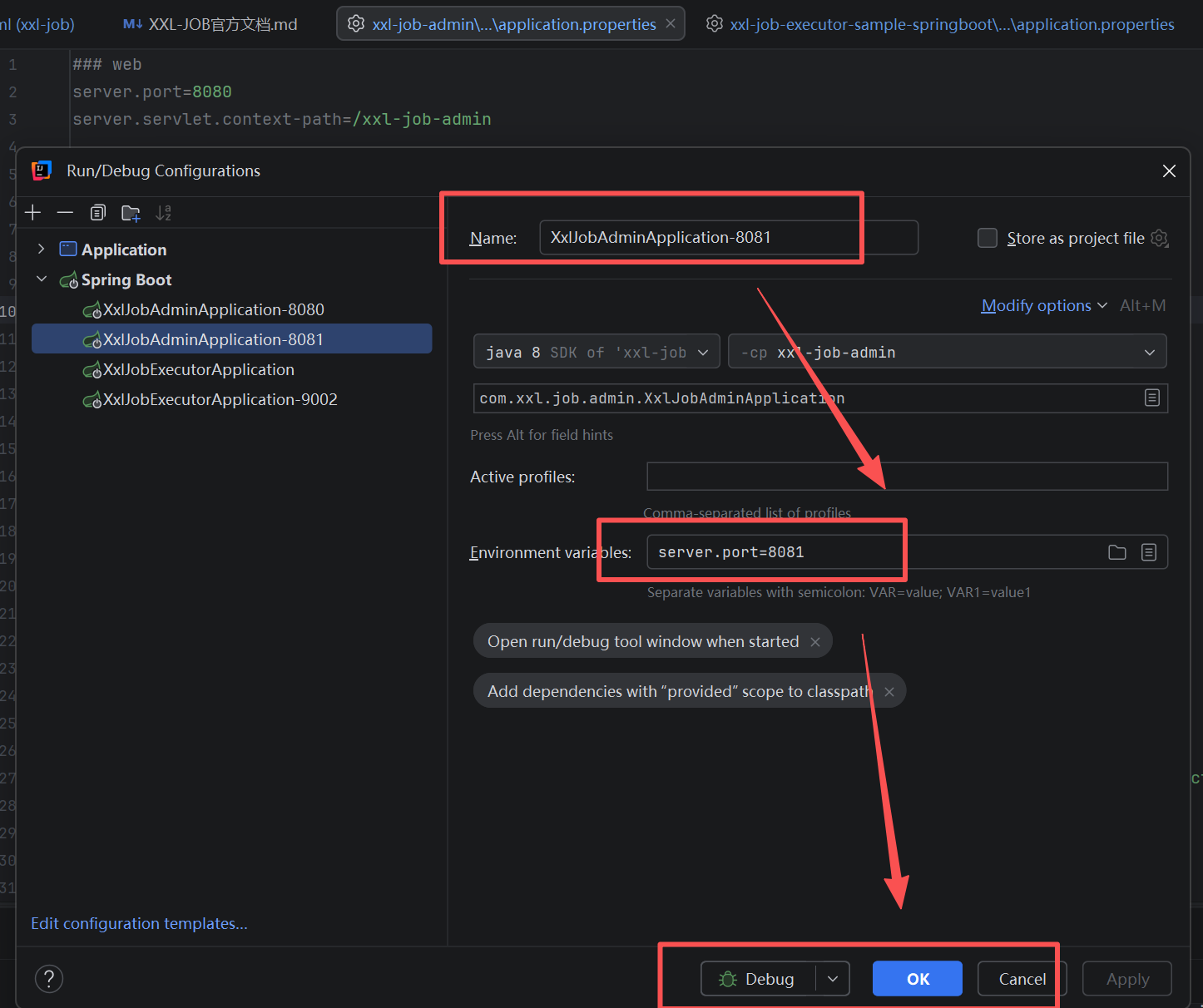Image resolution: width=1203 pixels, height=1008 pixels.
Task: Enable Store as project file checkbox
Action: pos(988,239)
